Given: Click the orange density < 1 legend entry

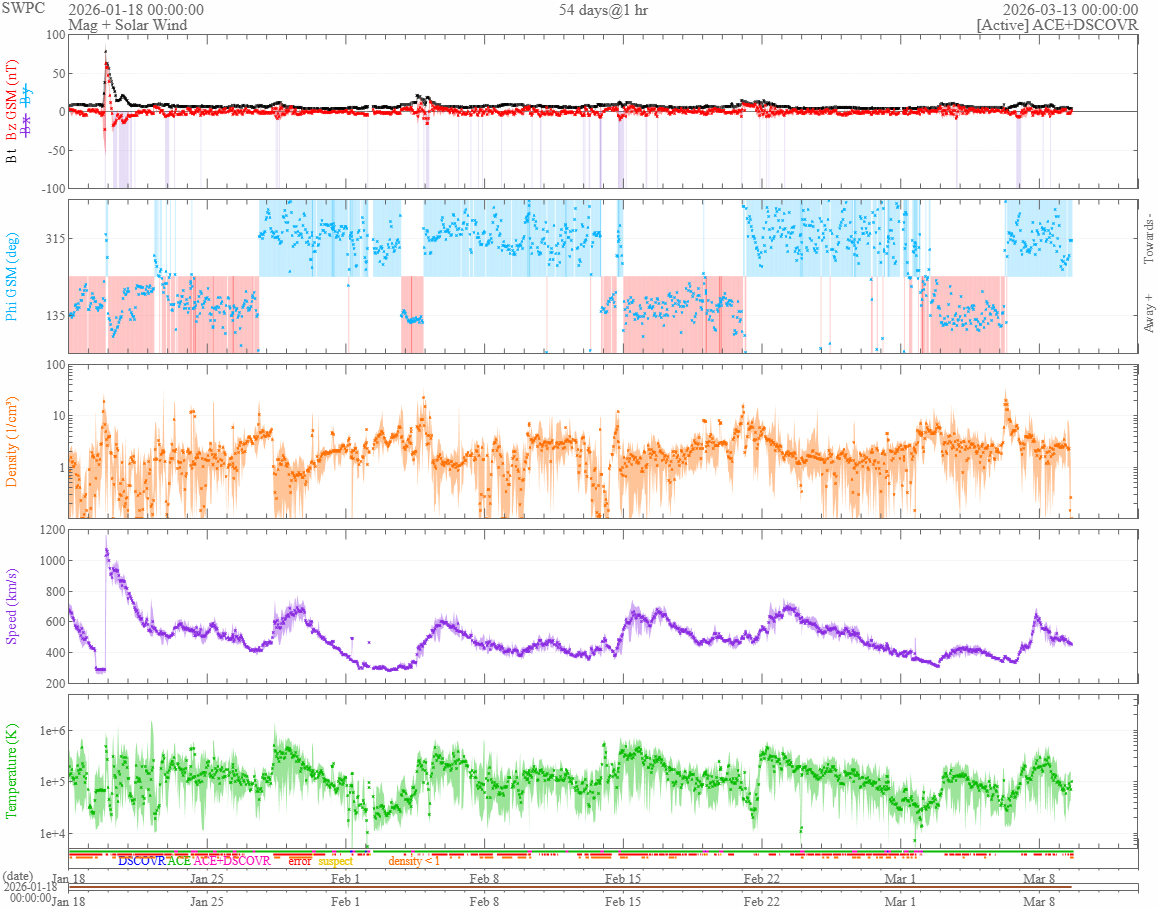Looking at the screenshot, I should [413, 861].
